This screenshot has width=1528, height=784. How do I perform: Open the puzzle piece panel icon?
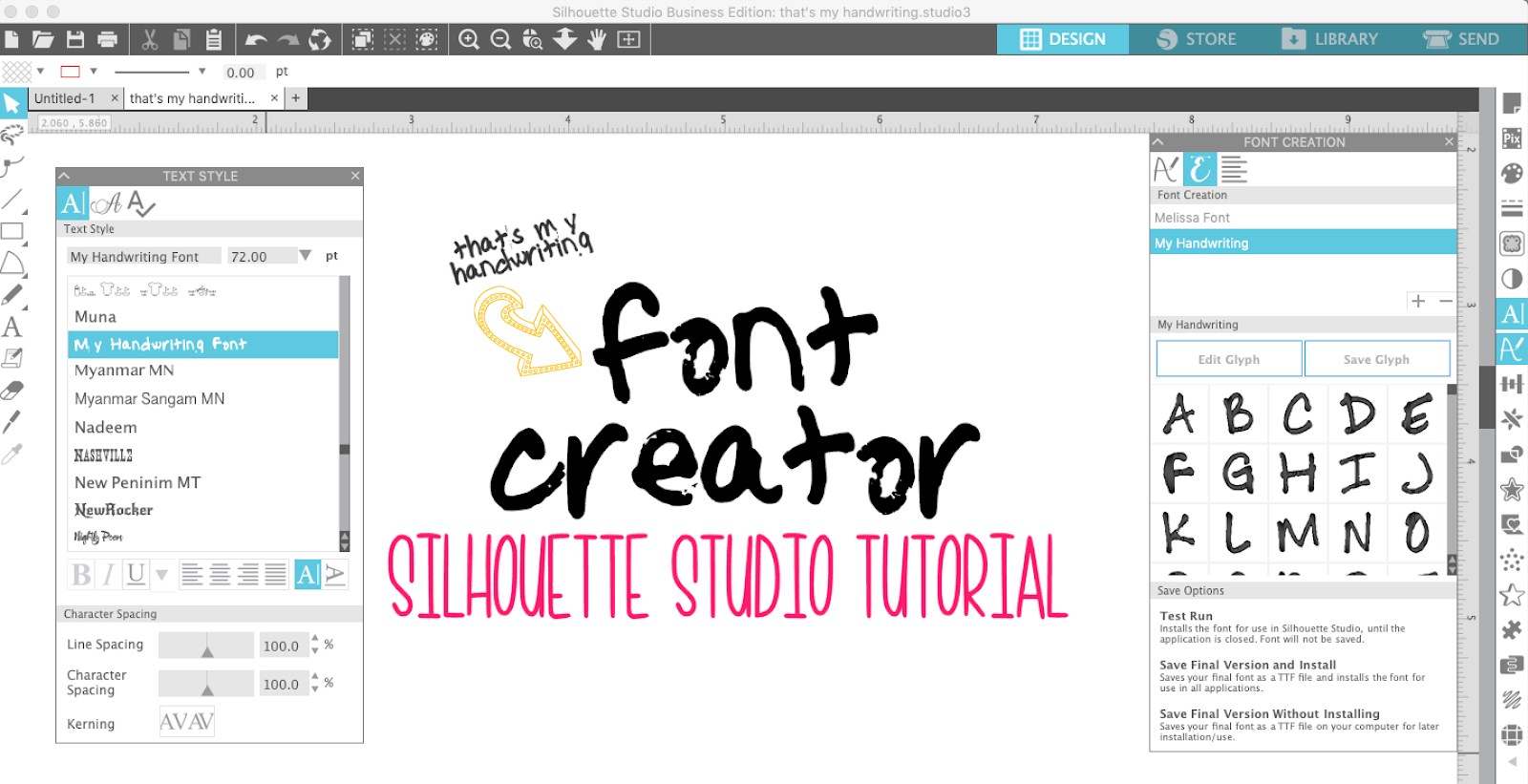[1512, 629]
